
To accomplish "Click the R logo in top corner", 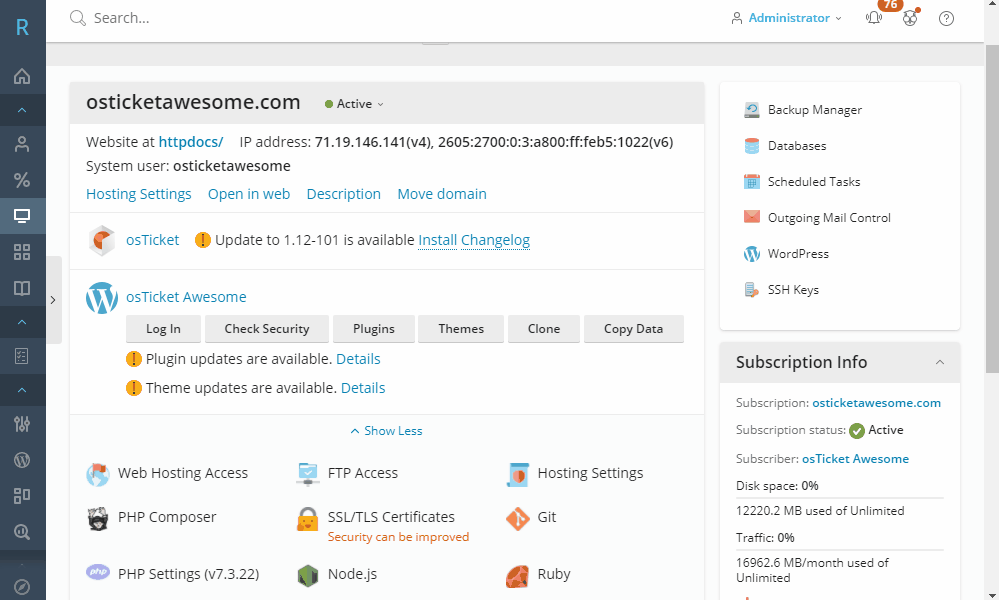I will coord(22,27).
